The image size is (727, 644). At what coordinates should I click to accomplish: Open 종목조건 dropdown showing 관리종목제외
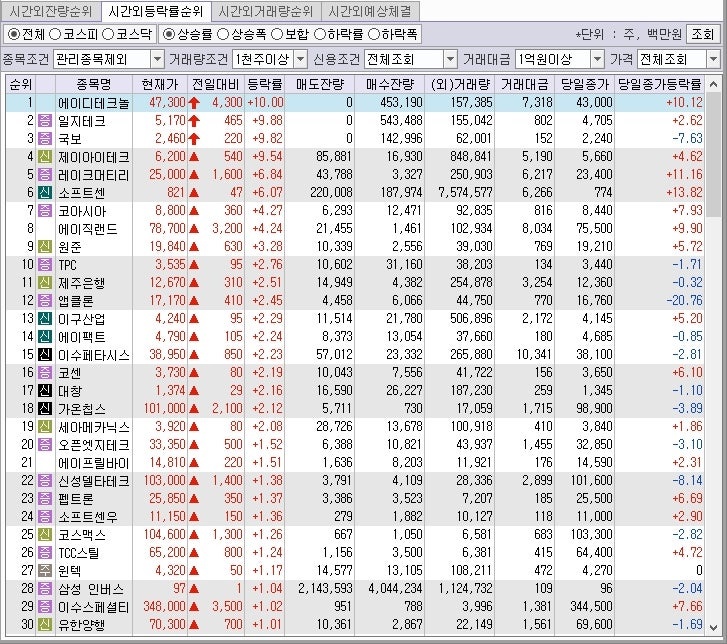[x=108, y=59]
